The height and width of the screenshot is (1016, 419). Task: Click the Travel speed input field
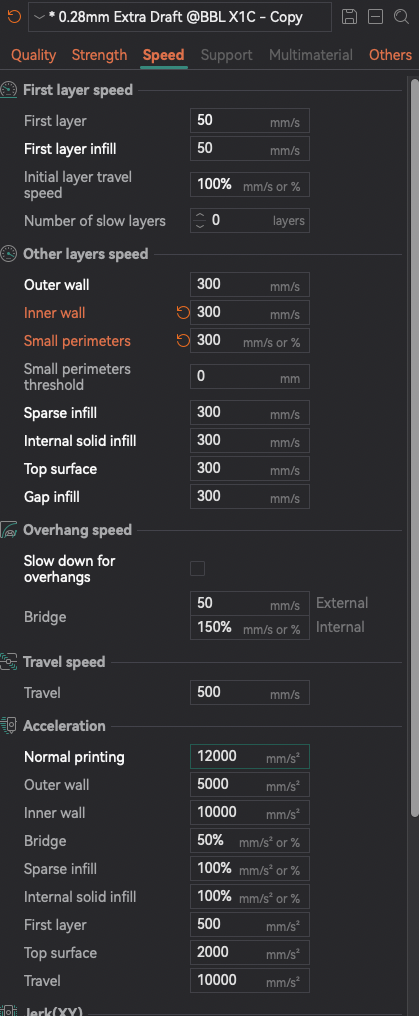click(x=249, y=692)
